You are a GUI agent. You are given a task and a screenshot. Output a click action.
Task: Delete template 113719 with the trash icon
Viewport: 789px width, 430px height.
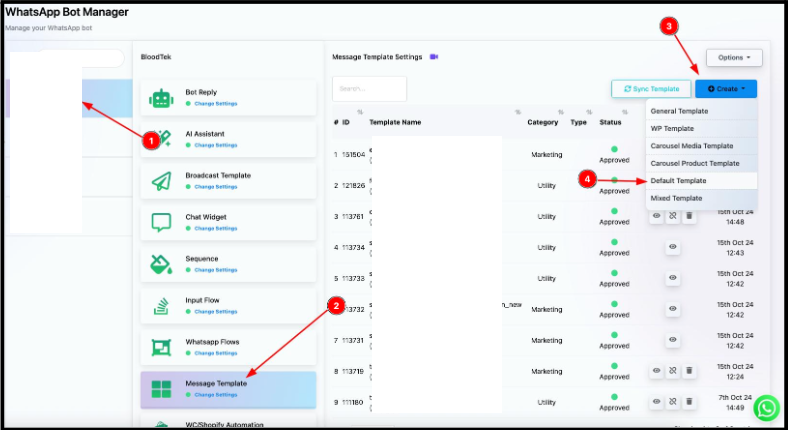click(x=689, y=371)
